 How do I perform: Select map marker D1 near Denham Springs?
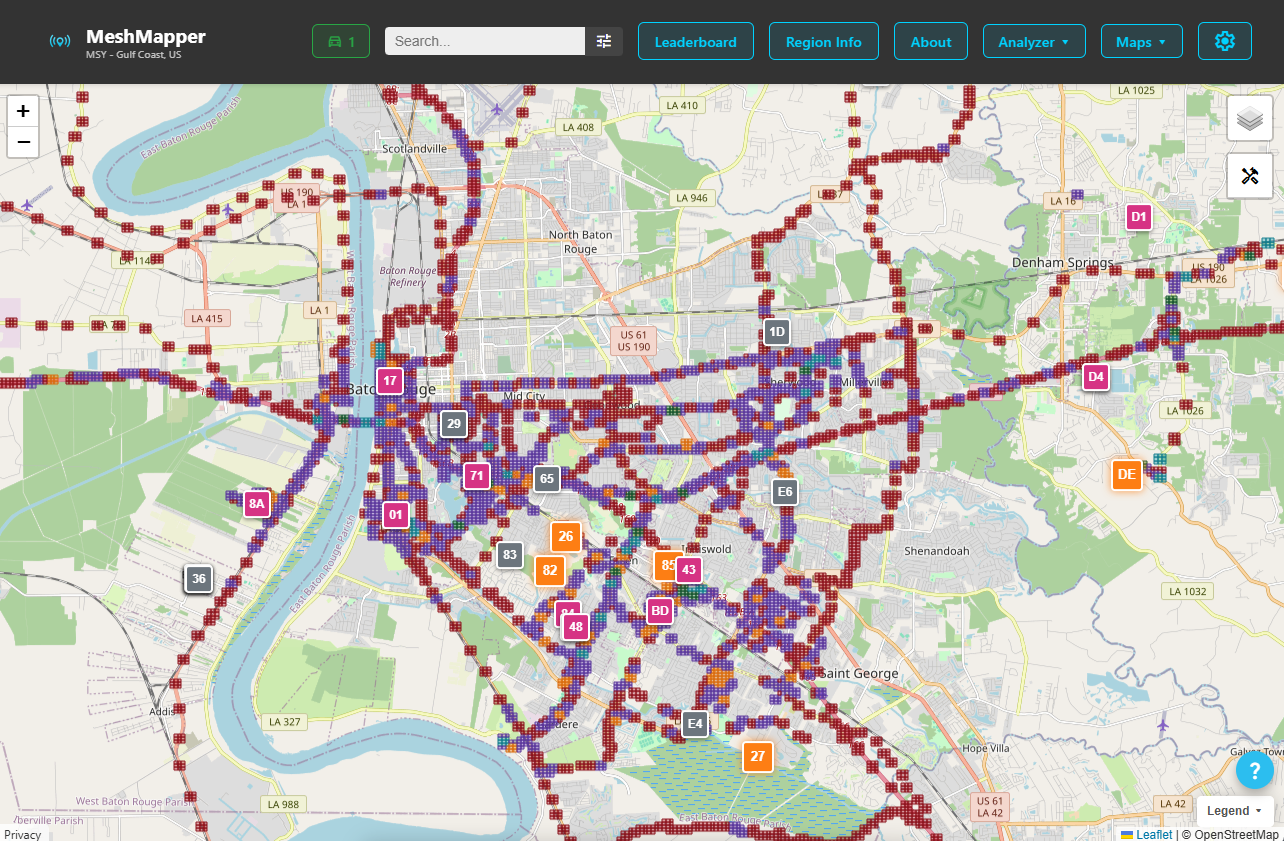[1138, 216]
